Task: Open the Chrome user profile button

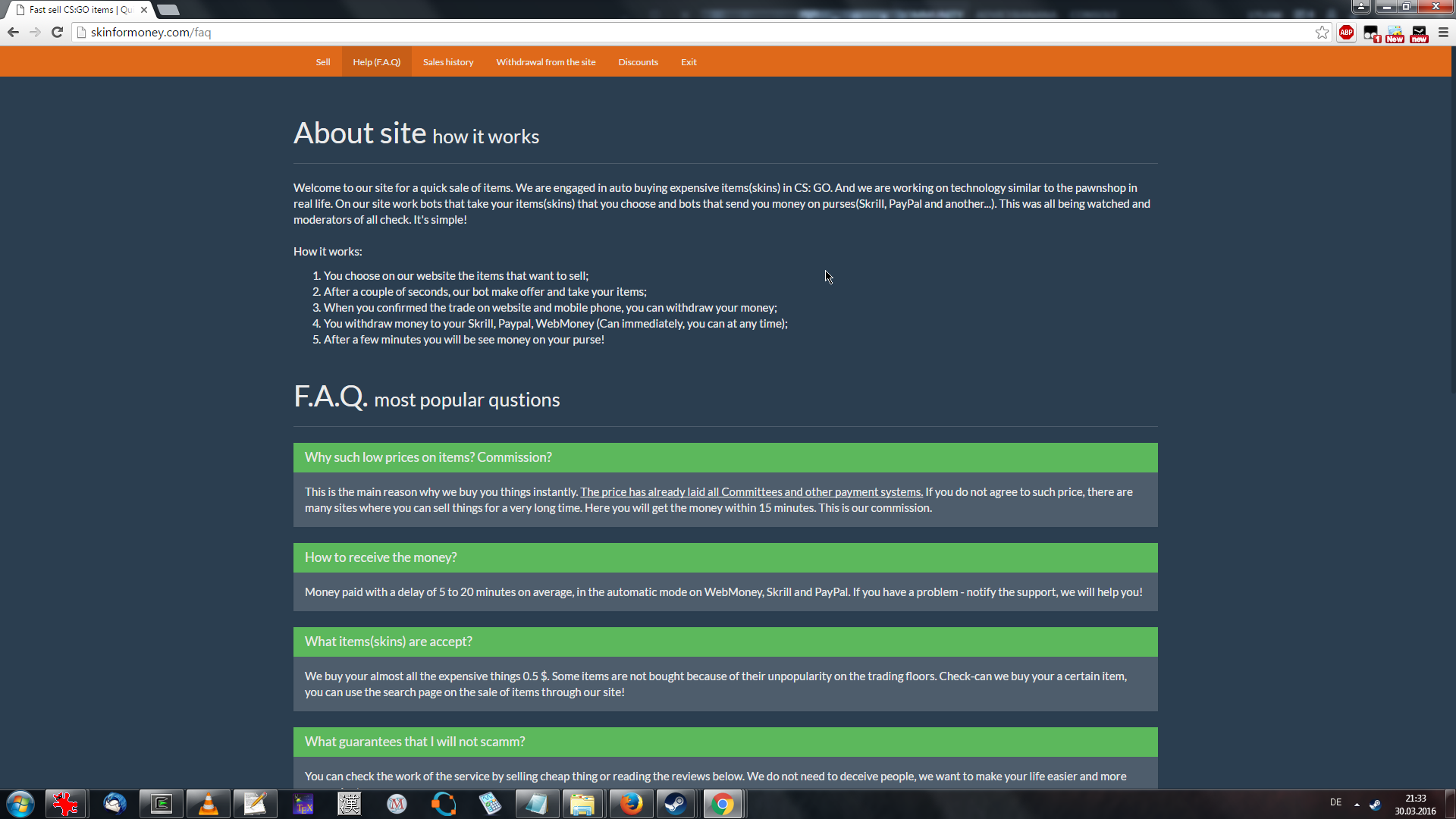Action: click(x=1361, y=7)
